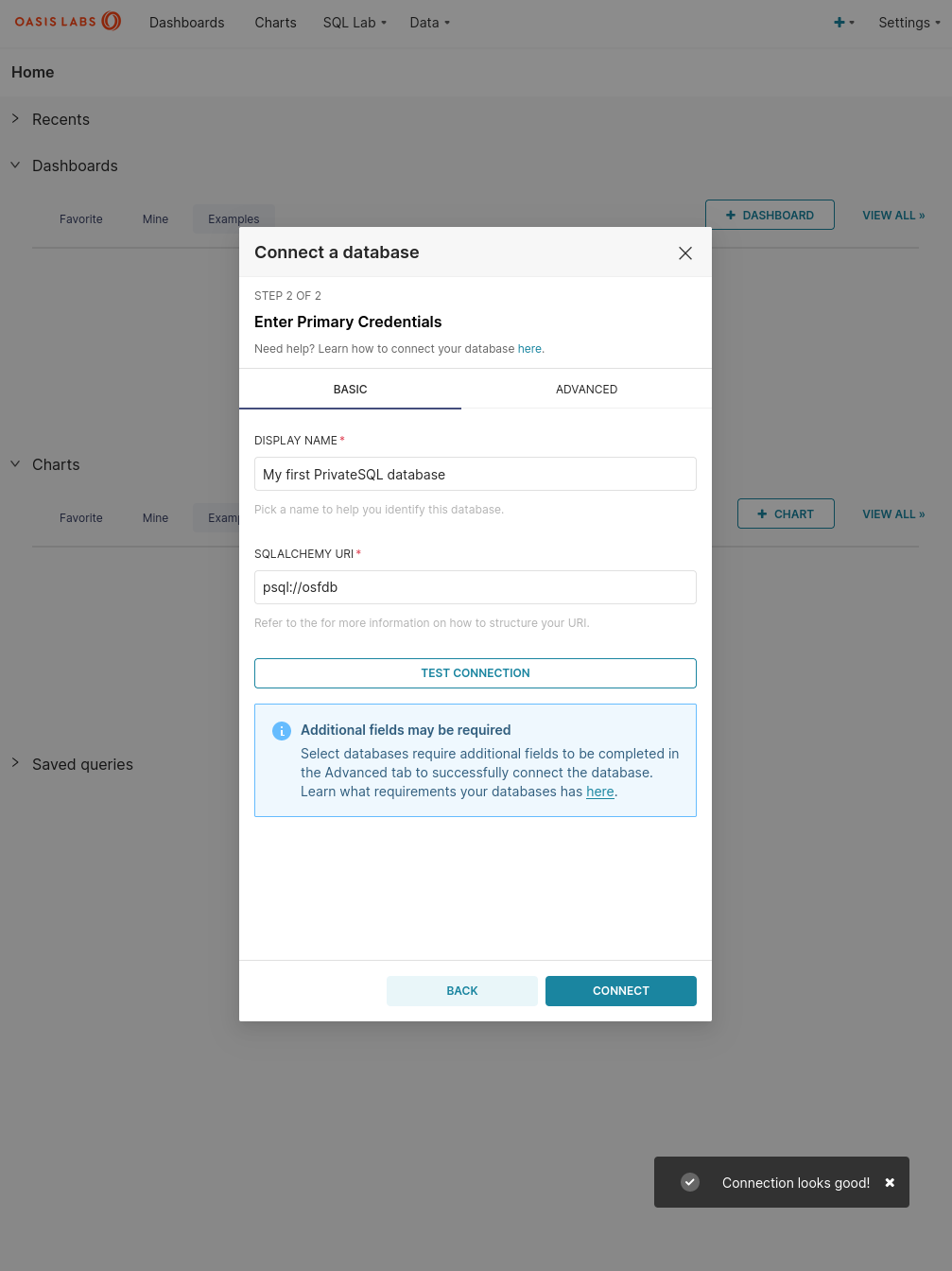
Task: Switch to the Advanced tab
Action: [x=586, y=389]
